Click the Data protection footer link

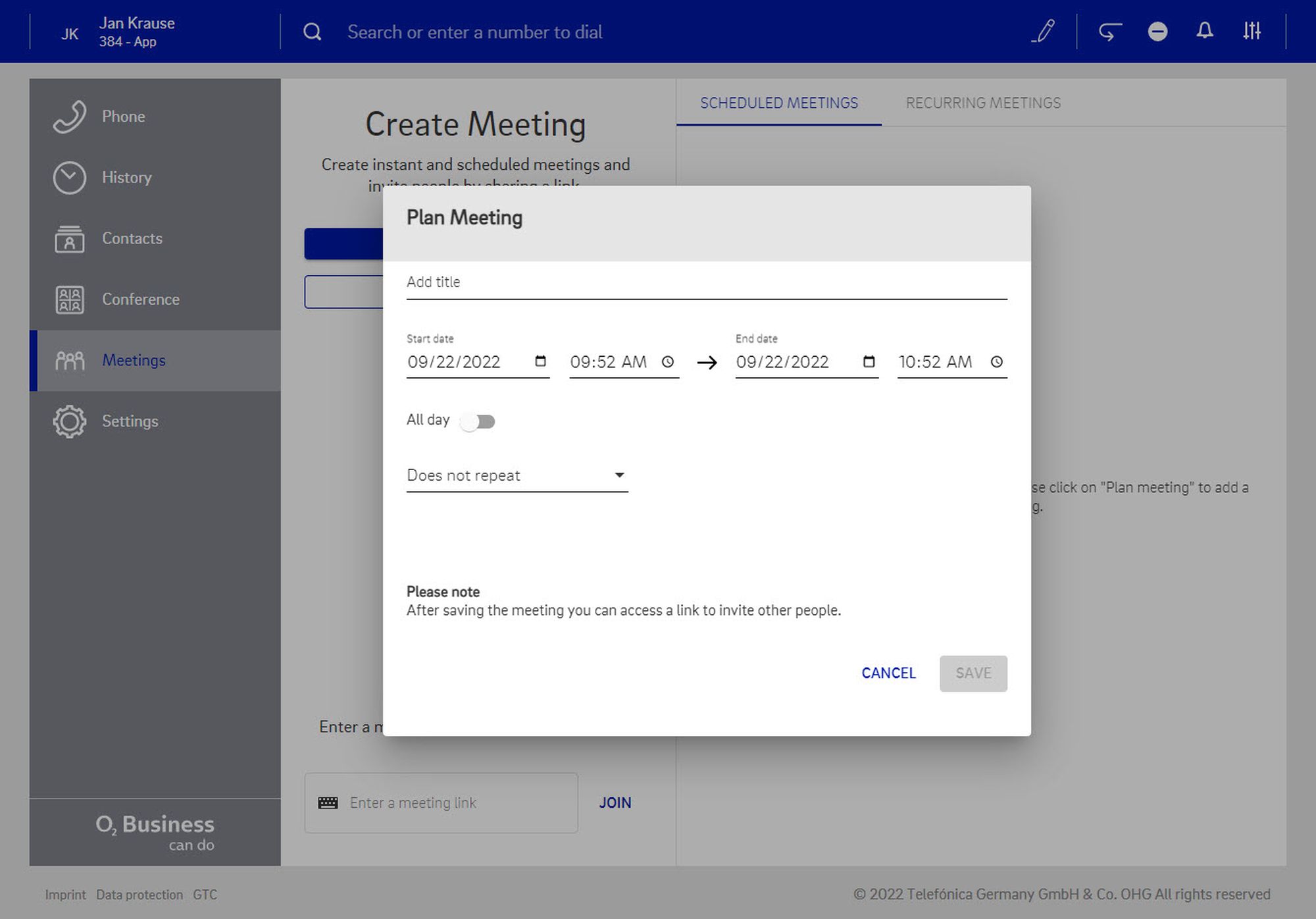139,895
